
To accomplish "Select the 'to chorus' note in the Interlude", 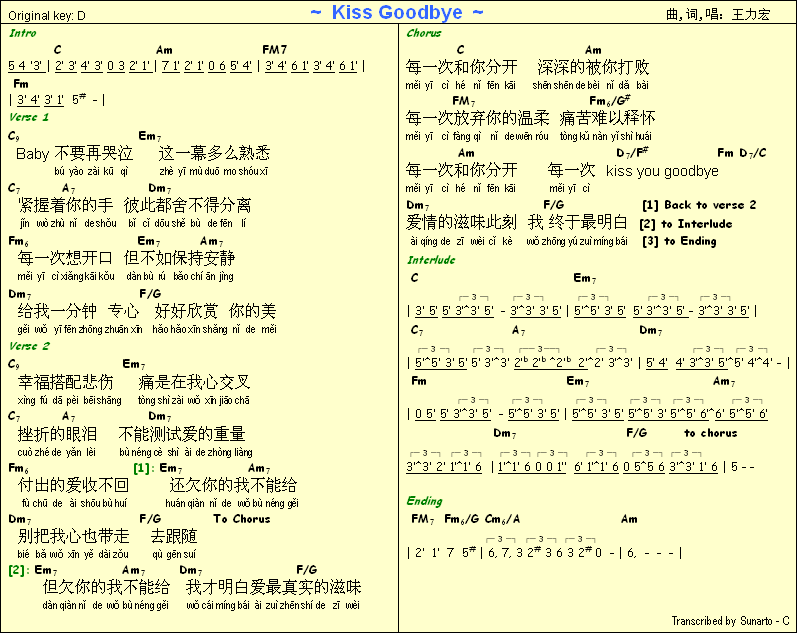I will pos(710,433).
